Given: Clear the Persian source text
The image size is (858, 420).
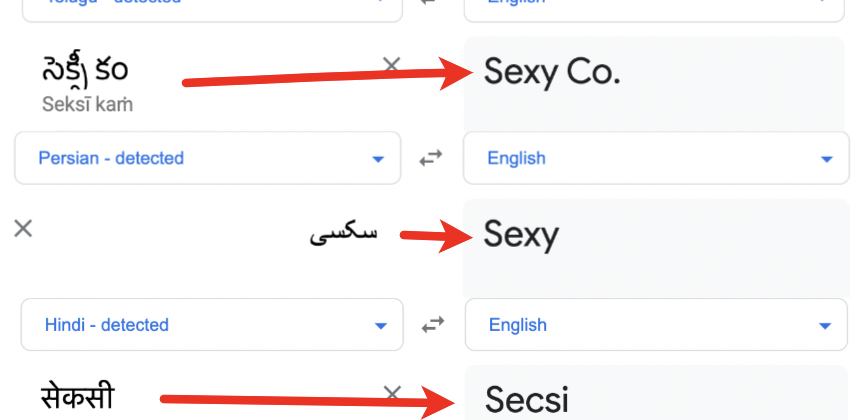Looking at the screenshot, I should 23,228.
